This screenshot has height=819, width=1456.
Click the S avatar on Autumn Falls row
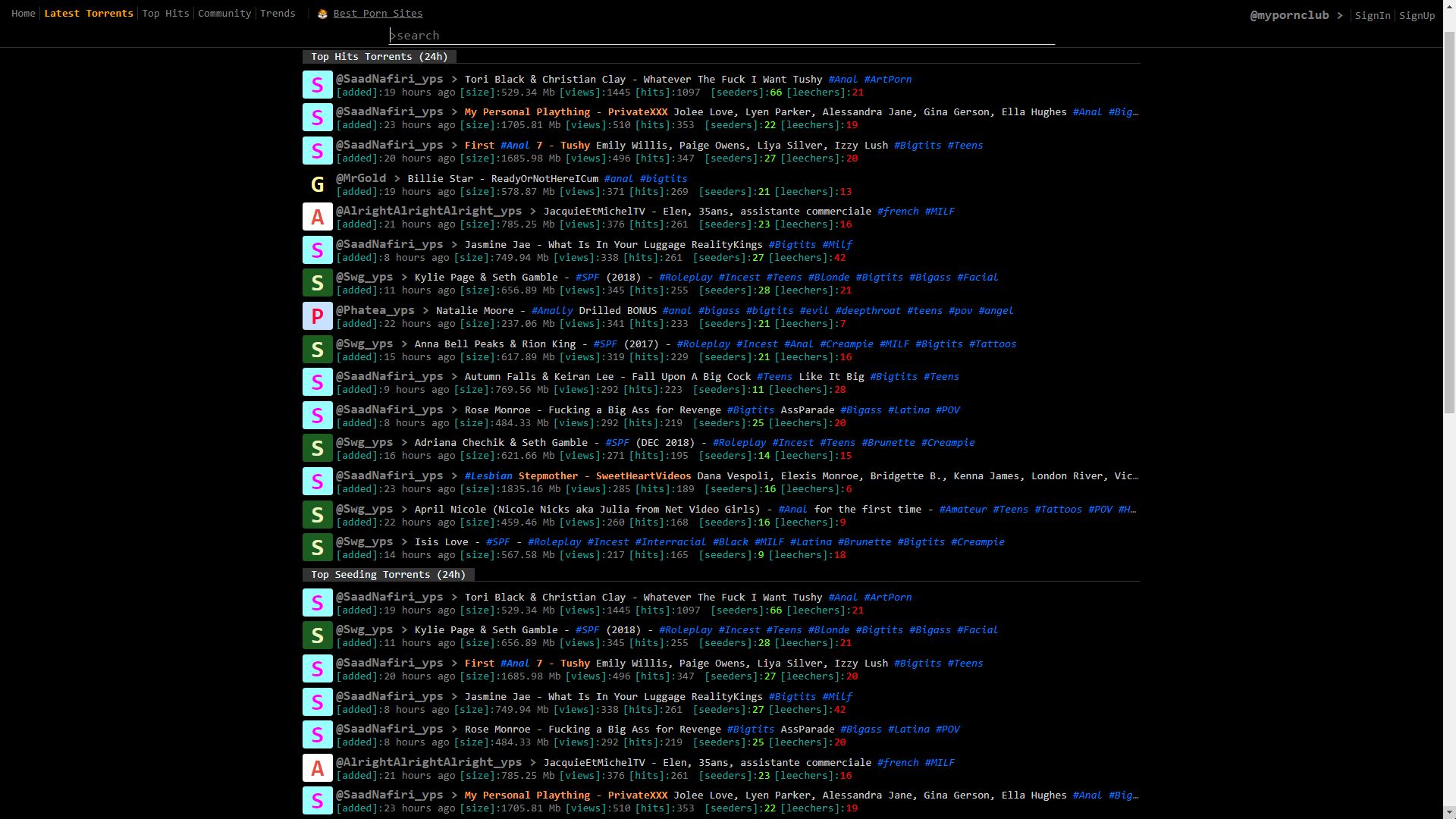point(318,382)
